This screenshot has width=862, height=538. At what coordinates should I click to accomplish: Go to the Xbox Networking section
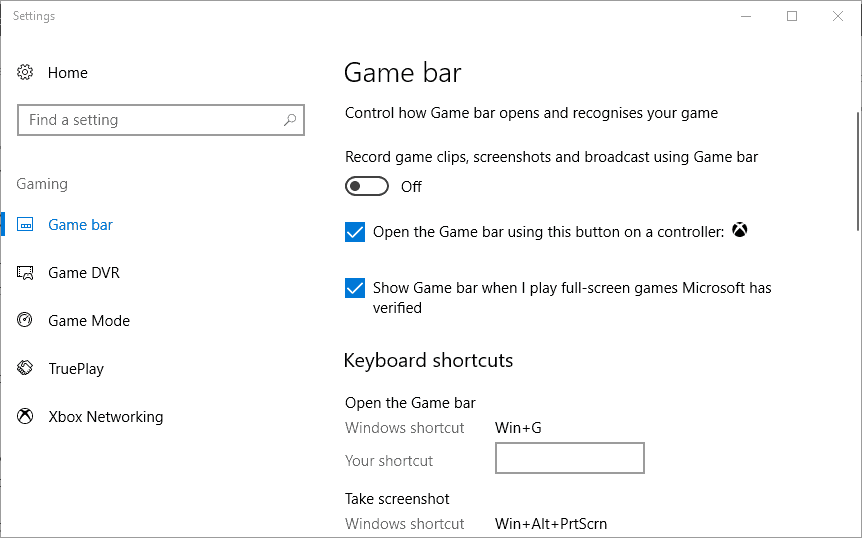105,417
